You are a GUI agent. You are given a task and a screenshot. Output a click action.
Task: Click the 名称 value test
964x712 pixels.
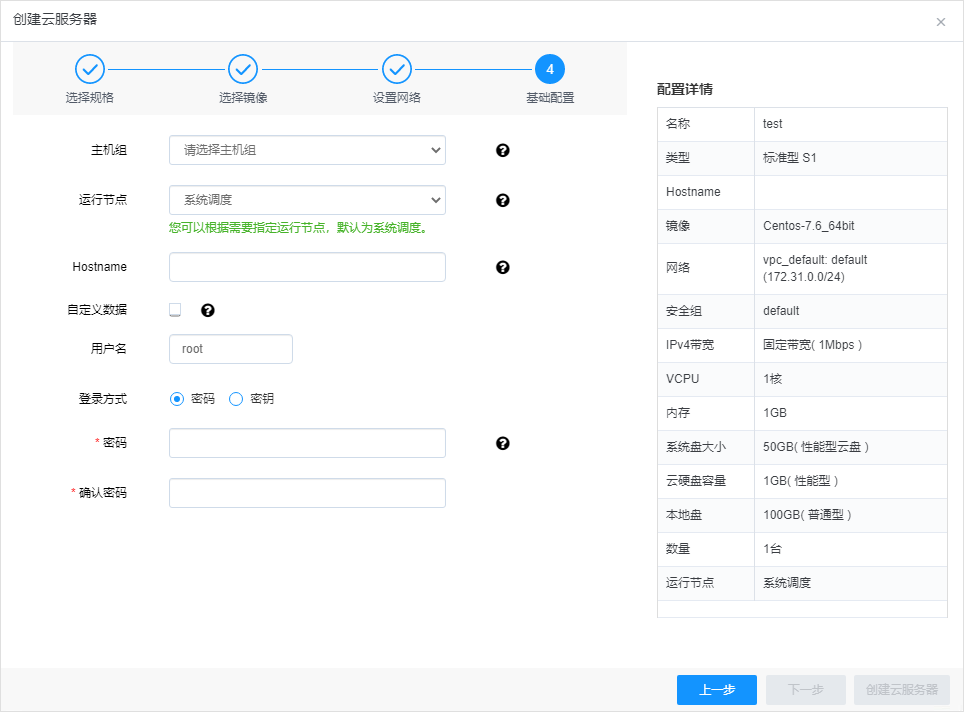click(773, 124)
